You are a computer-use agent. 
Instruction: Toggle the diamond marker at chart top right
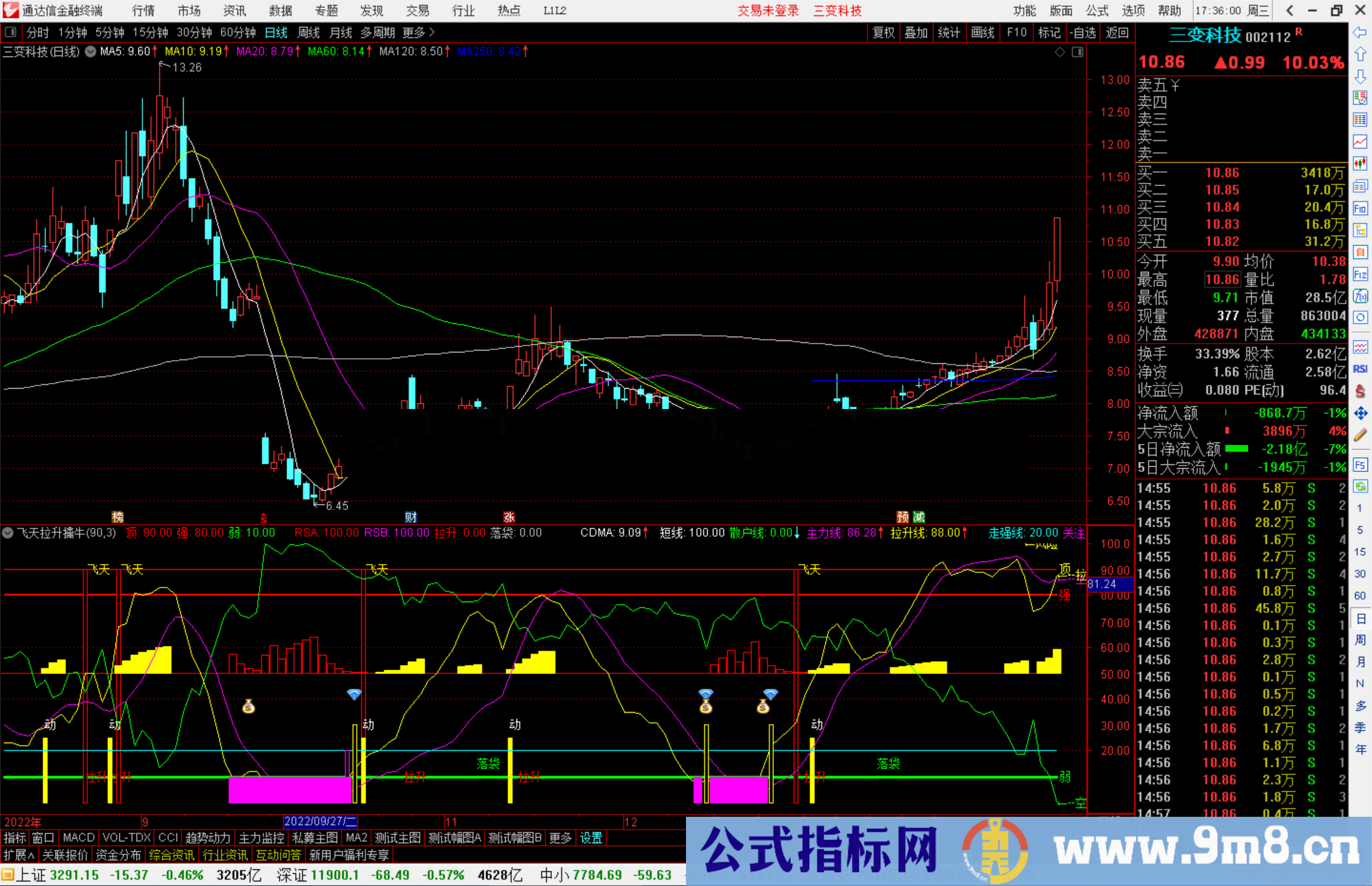[1059, 52]
